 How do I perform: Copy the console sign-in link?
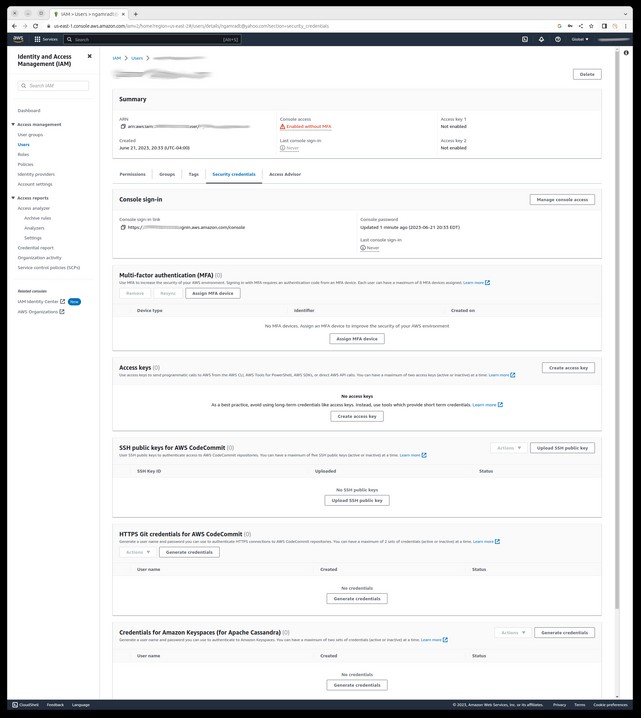pyautogui.click(x=123, y=227)
